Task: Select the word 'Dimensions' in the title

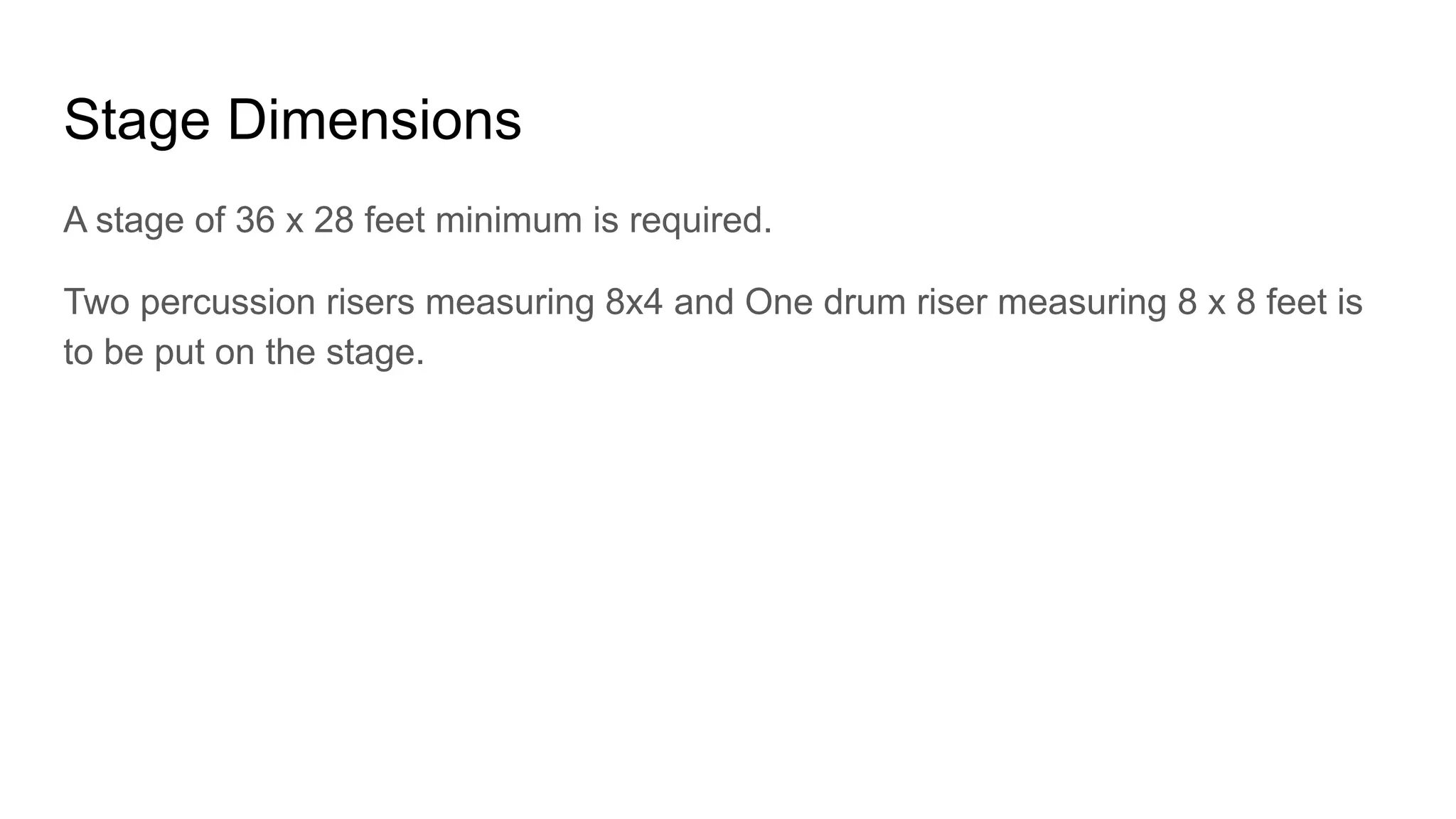Action: 374,119
